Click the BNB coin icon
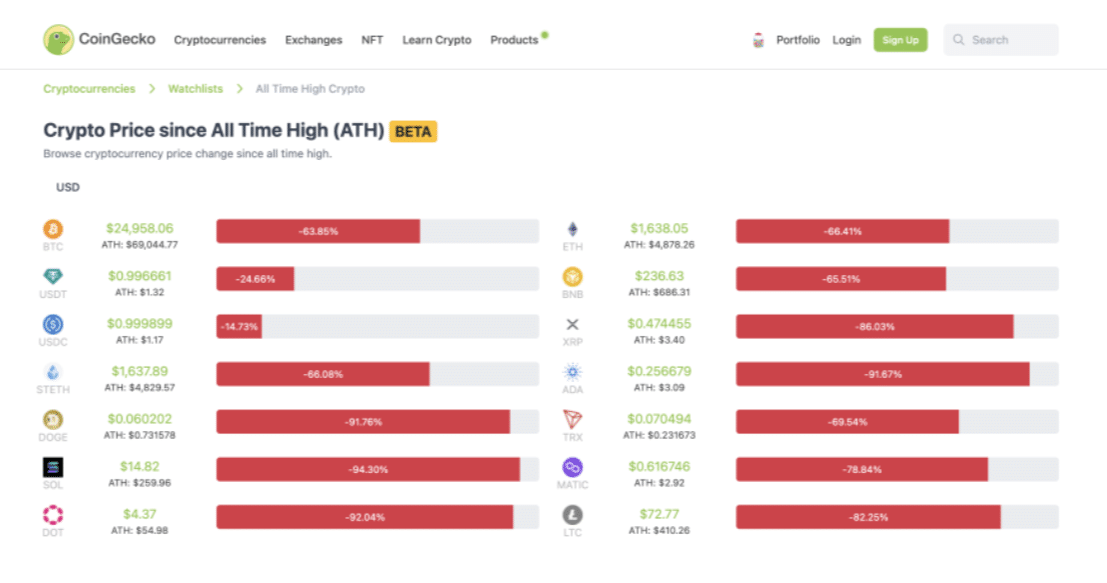The height and width of the screenshot is (583, 1107). [x=573, y=276]
